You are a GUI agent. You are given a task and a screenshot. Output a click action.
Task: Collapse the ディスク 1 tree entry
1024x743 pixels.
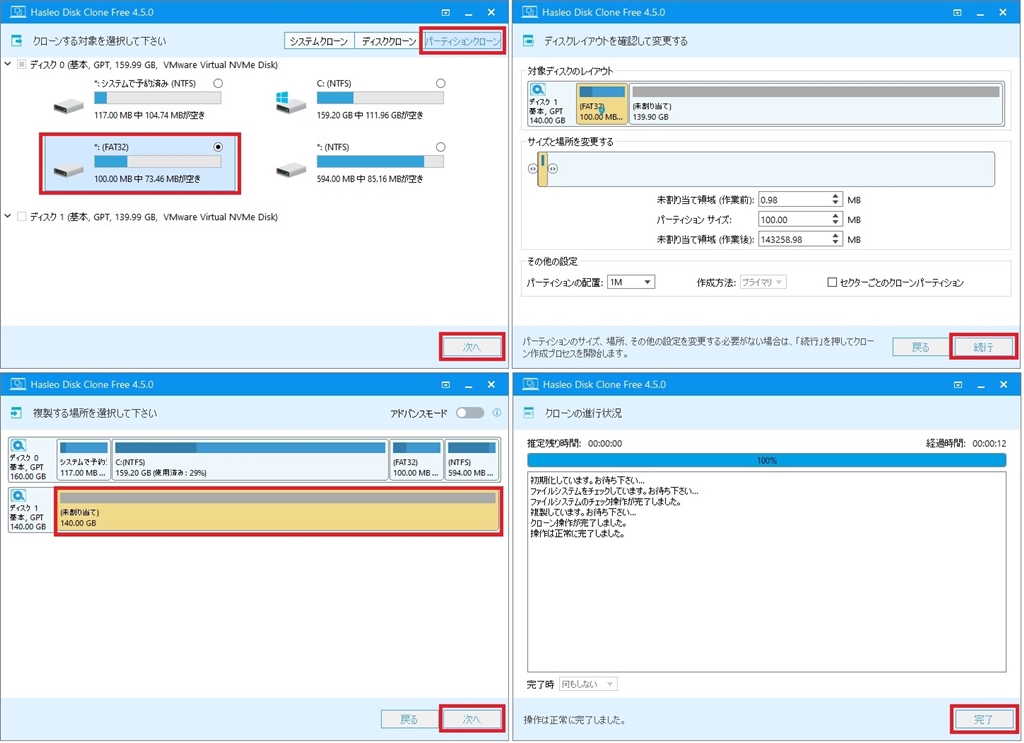click(x=8, y=217)
